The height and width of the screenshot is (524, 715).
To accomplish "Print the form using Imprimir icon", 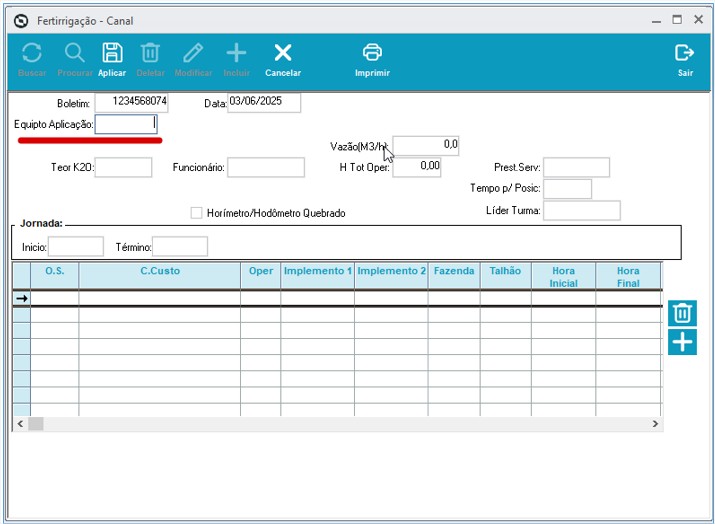I will click(372, 52).
